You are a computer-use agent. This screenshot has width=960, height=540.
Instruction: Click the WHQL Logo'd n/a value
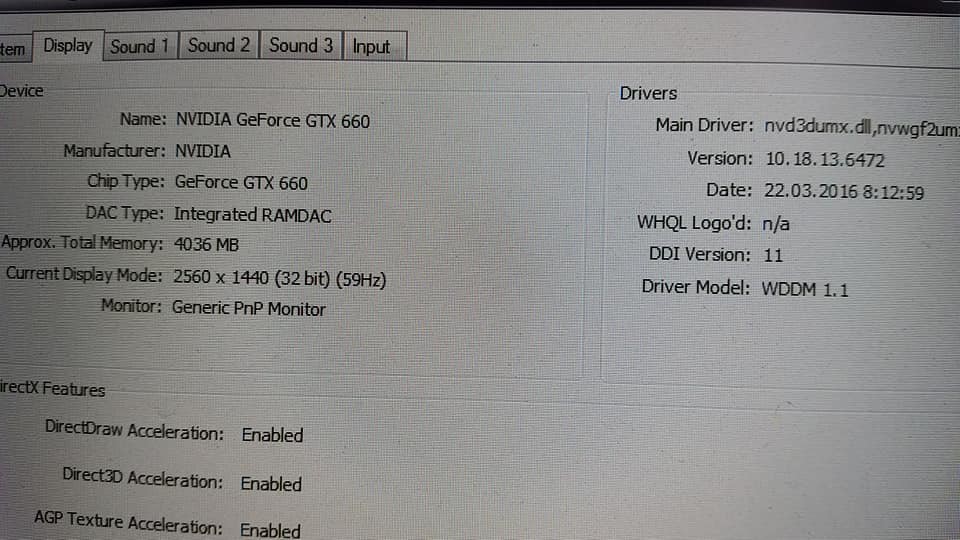[x=776, y=223]
